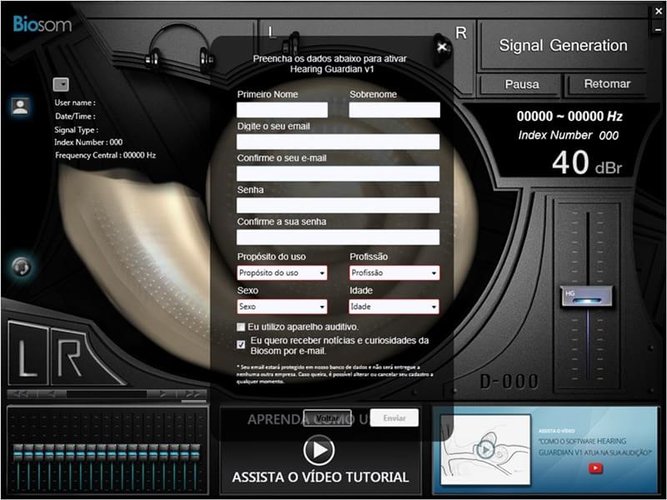The image size is (667, 500).
Task: Open the small dropdown above User name
Action: (61, 84)
